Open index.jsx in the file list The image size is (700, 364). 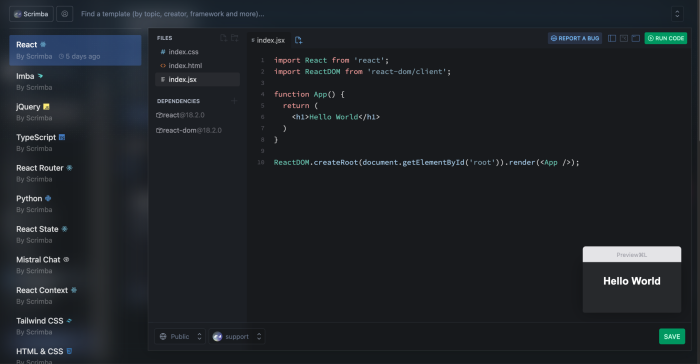point(197,79)
